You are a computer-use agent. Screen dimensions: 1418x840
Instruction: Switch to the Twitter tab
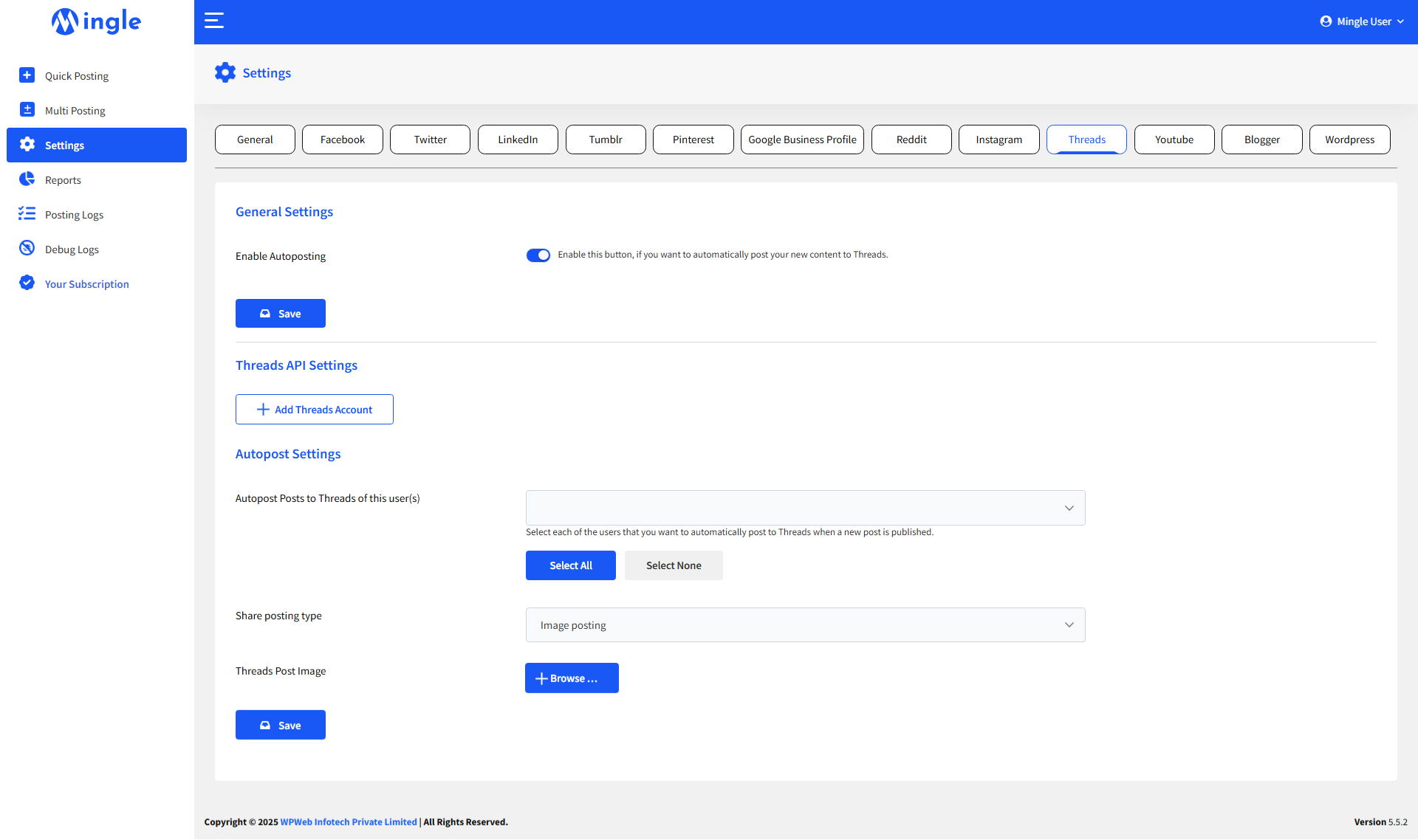430,140
